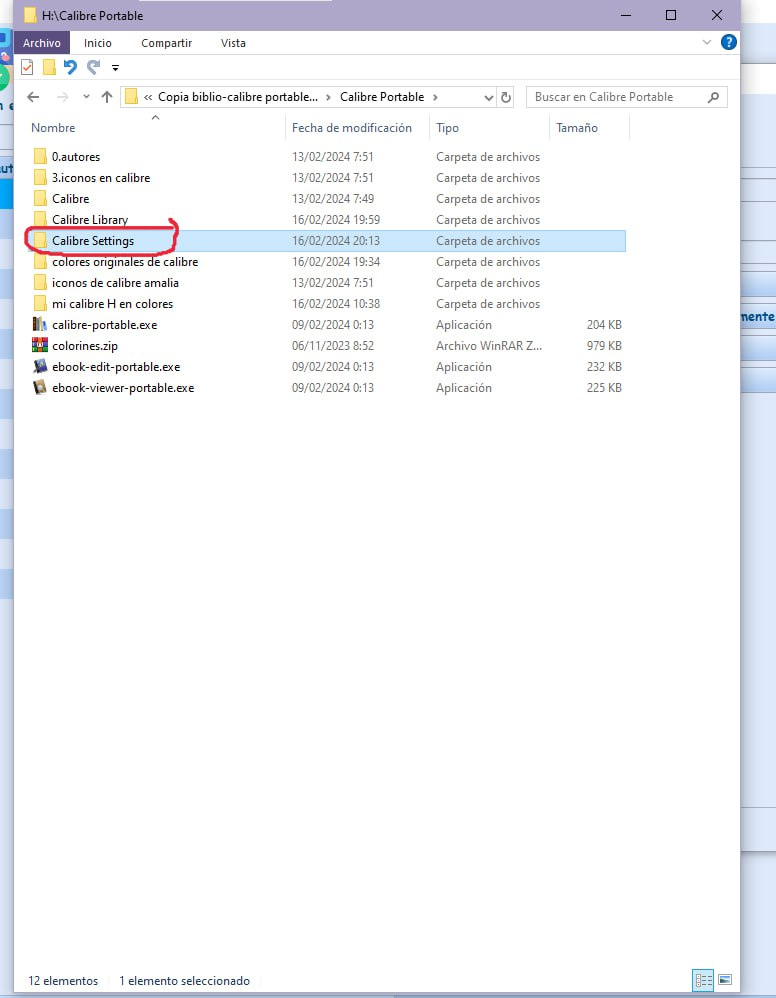Go back with the Back arrow
The width and height of the screenshot is (776, 998).
coord(34,97)
